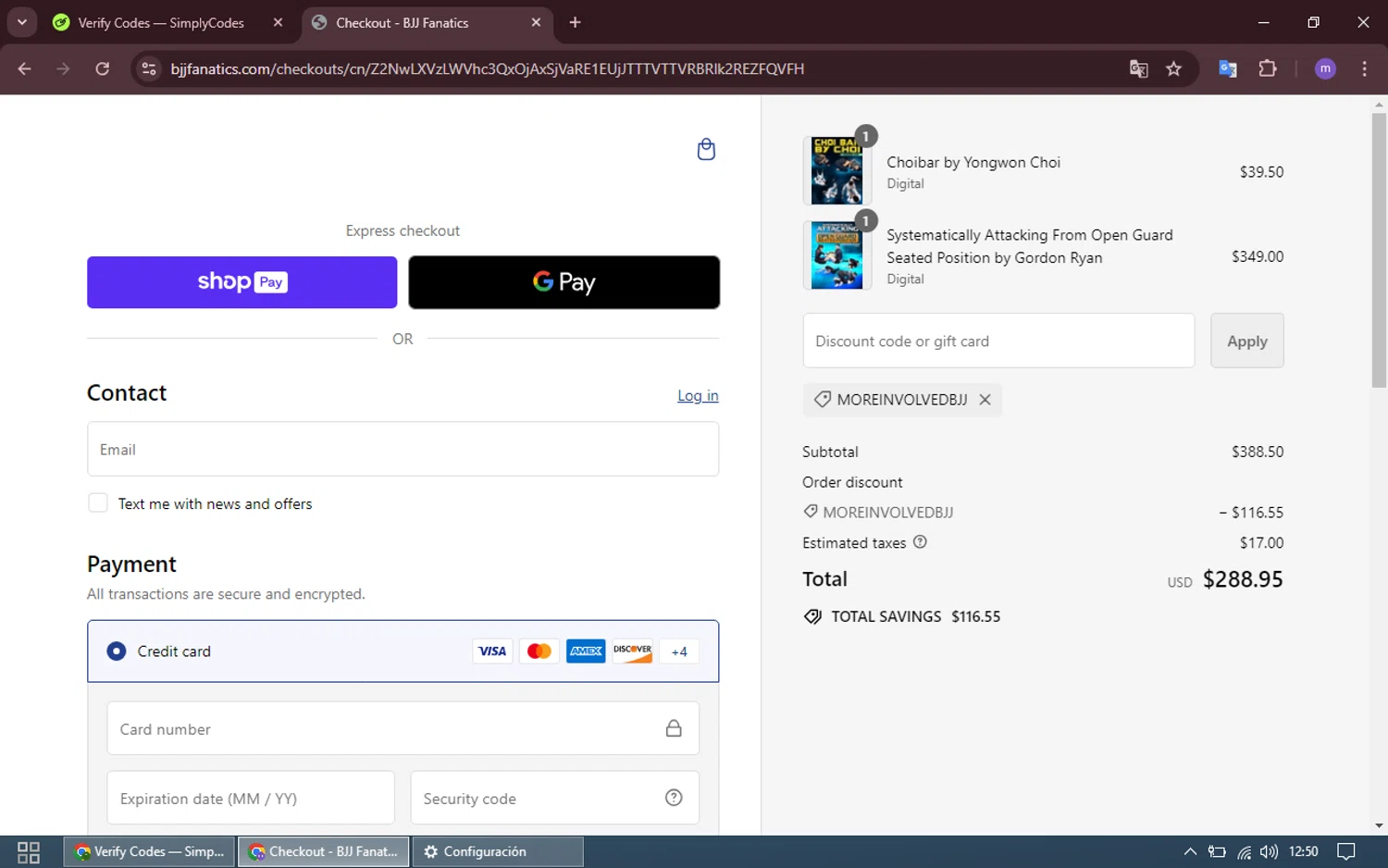Go back to the previous page
The height and width of the screenshot is (868, 1388).
pos(25,68)
